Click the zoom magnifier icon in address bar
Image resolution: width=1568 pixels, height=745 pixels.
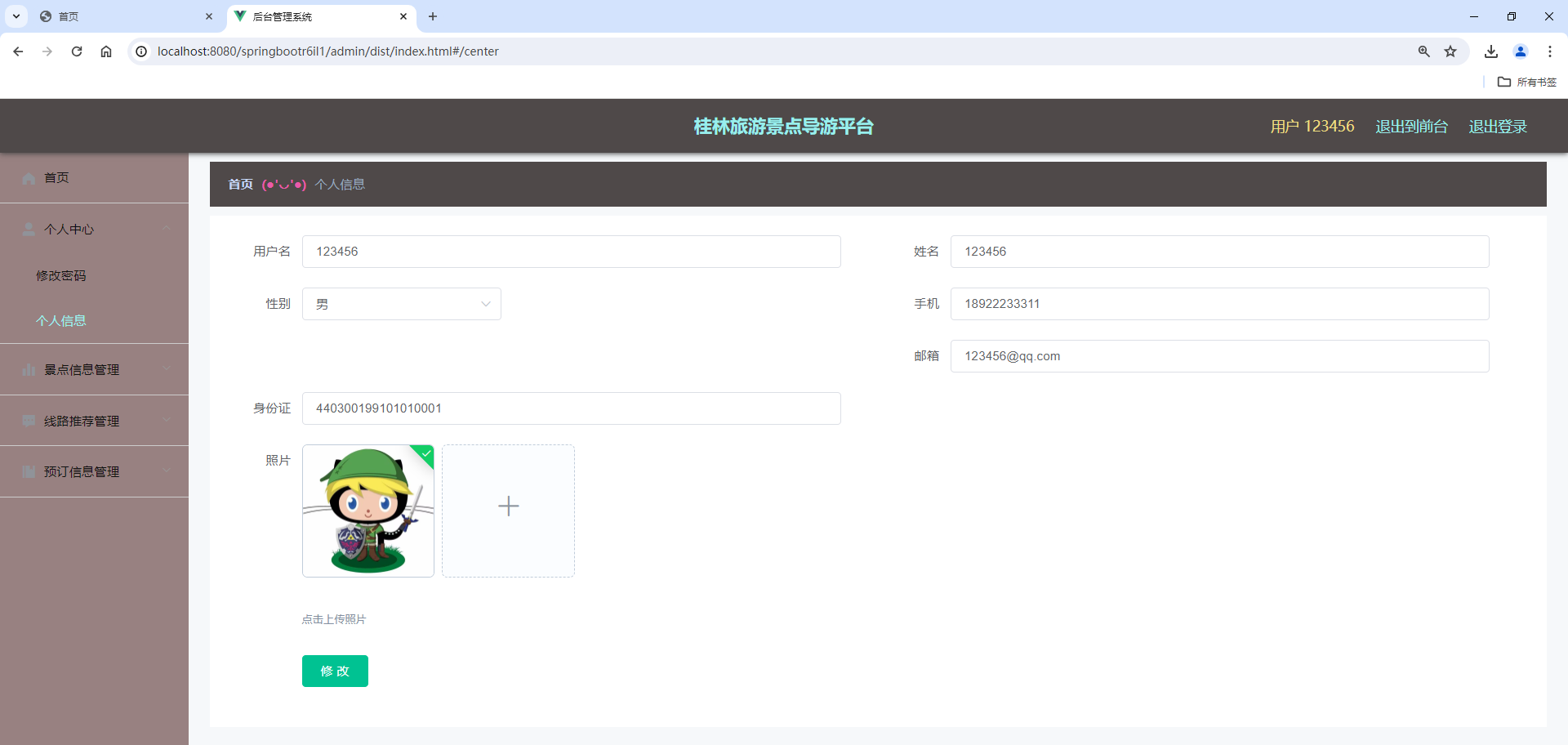pos(1423,51)
